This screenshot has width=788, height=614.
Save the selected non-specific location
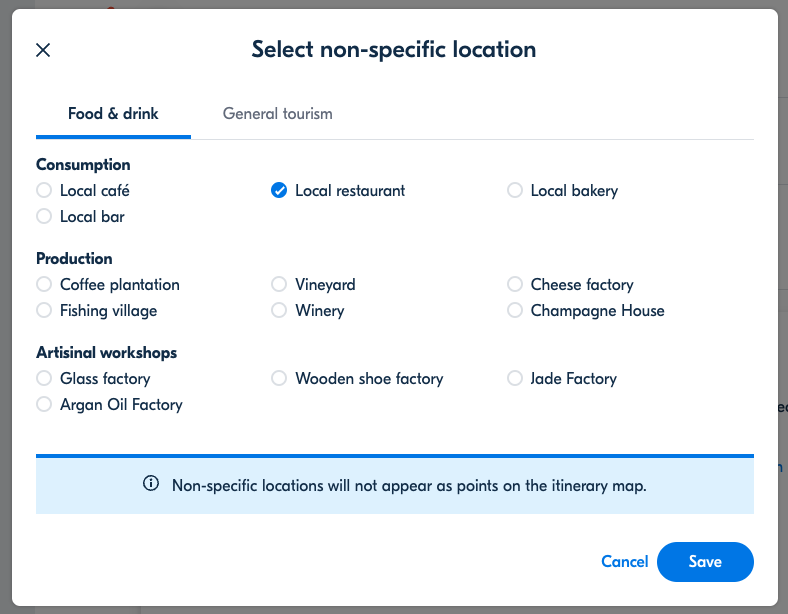tap(705, 562)
